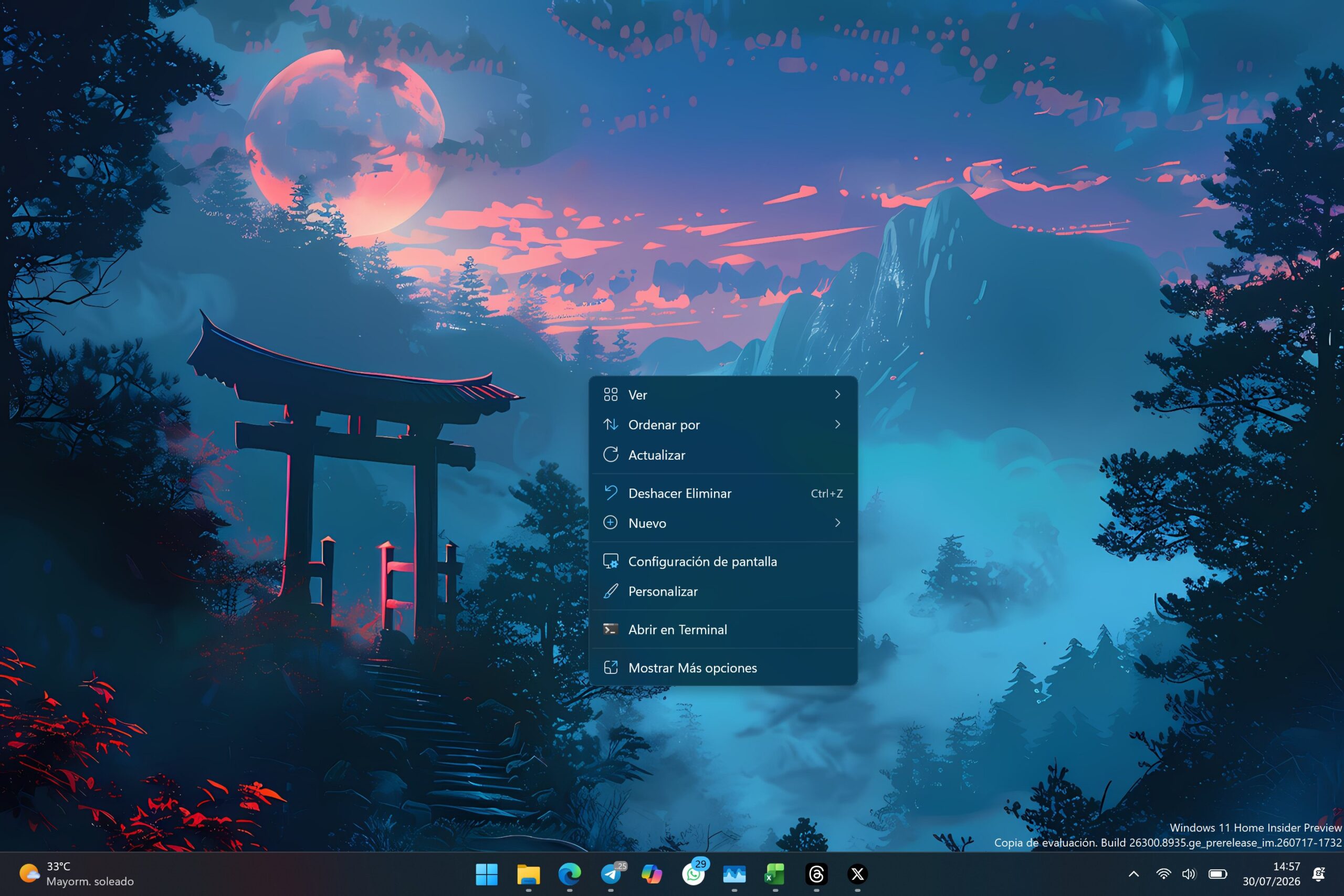Open the Windows Start menu
The image size is (1344, 896).
point(486,874)
